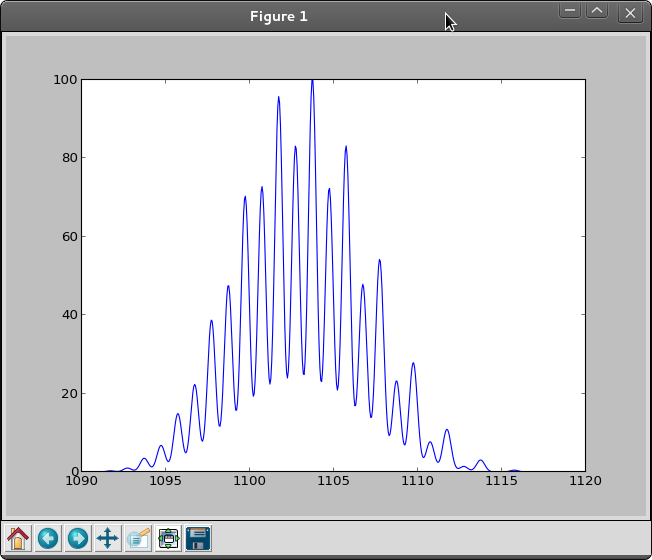
Task: Click the x-axis label 1100
Action: [x=249, y=481]
